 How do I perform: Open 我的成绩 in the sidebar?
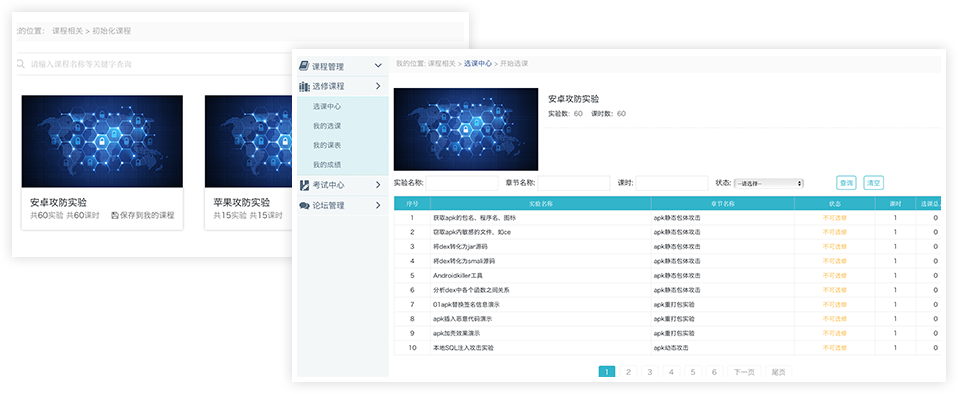coord(327,165)
